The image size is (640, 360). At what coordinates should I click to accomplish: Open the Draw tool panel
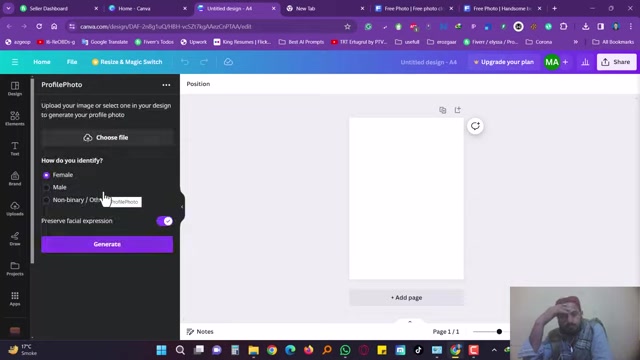(x=15, y=238)
